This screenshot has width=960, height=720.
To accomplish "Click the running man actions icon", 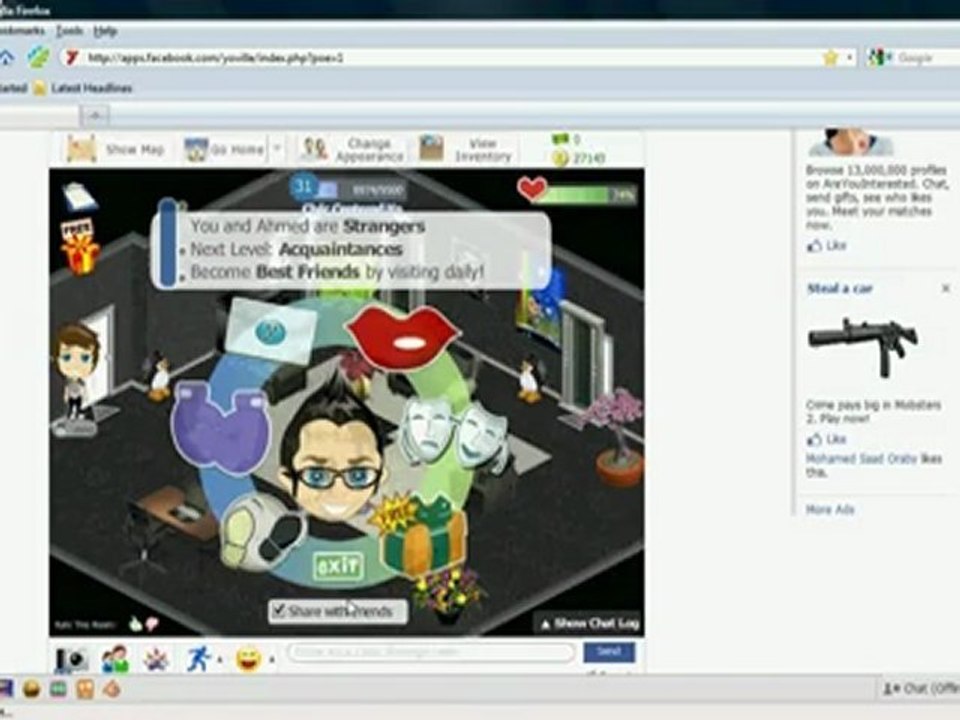I will (198, 659).
